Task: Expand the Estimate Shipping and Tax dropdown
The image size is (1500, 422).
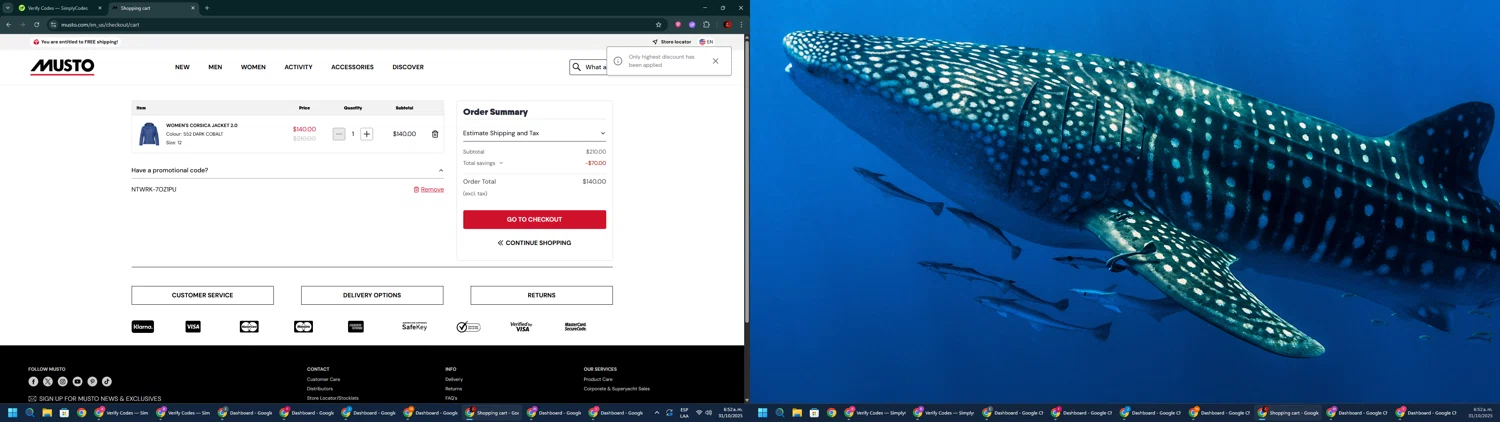Action: coord(534,133)
